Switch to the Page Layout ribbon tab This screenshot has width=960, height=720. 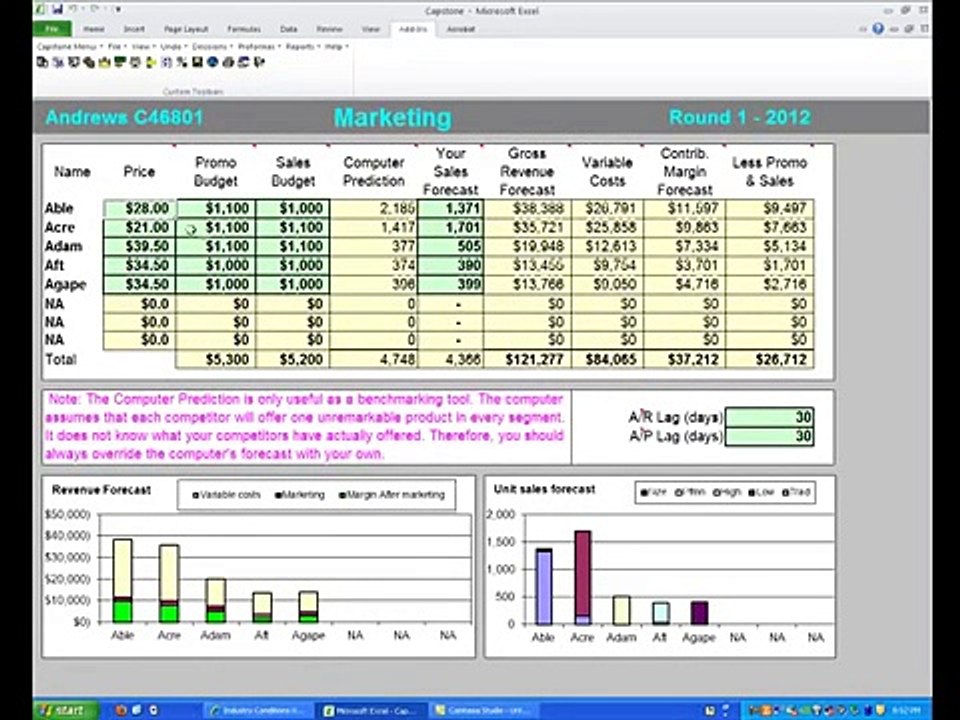188,29
